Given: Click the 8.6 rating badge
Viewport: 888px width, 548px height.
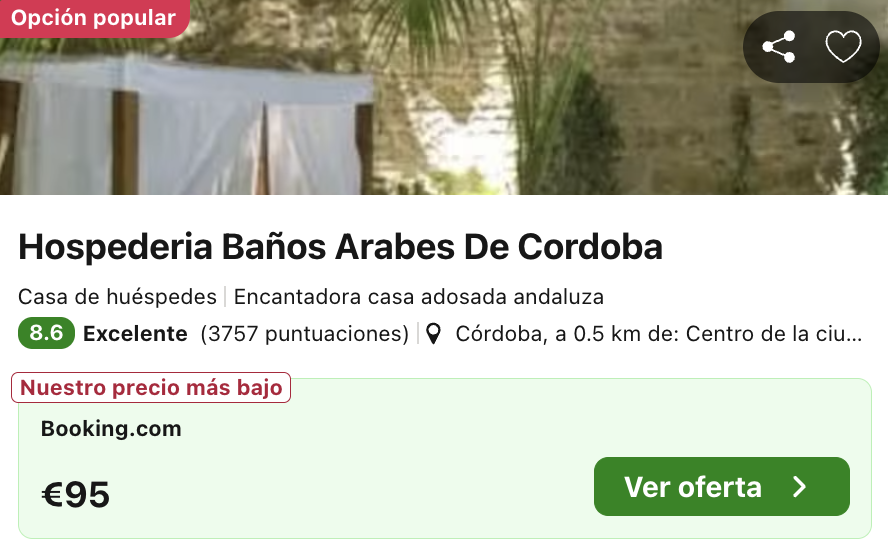Looking at the screenshot, I should tap(46, 333).
